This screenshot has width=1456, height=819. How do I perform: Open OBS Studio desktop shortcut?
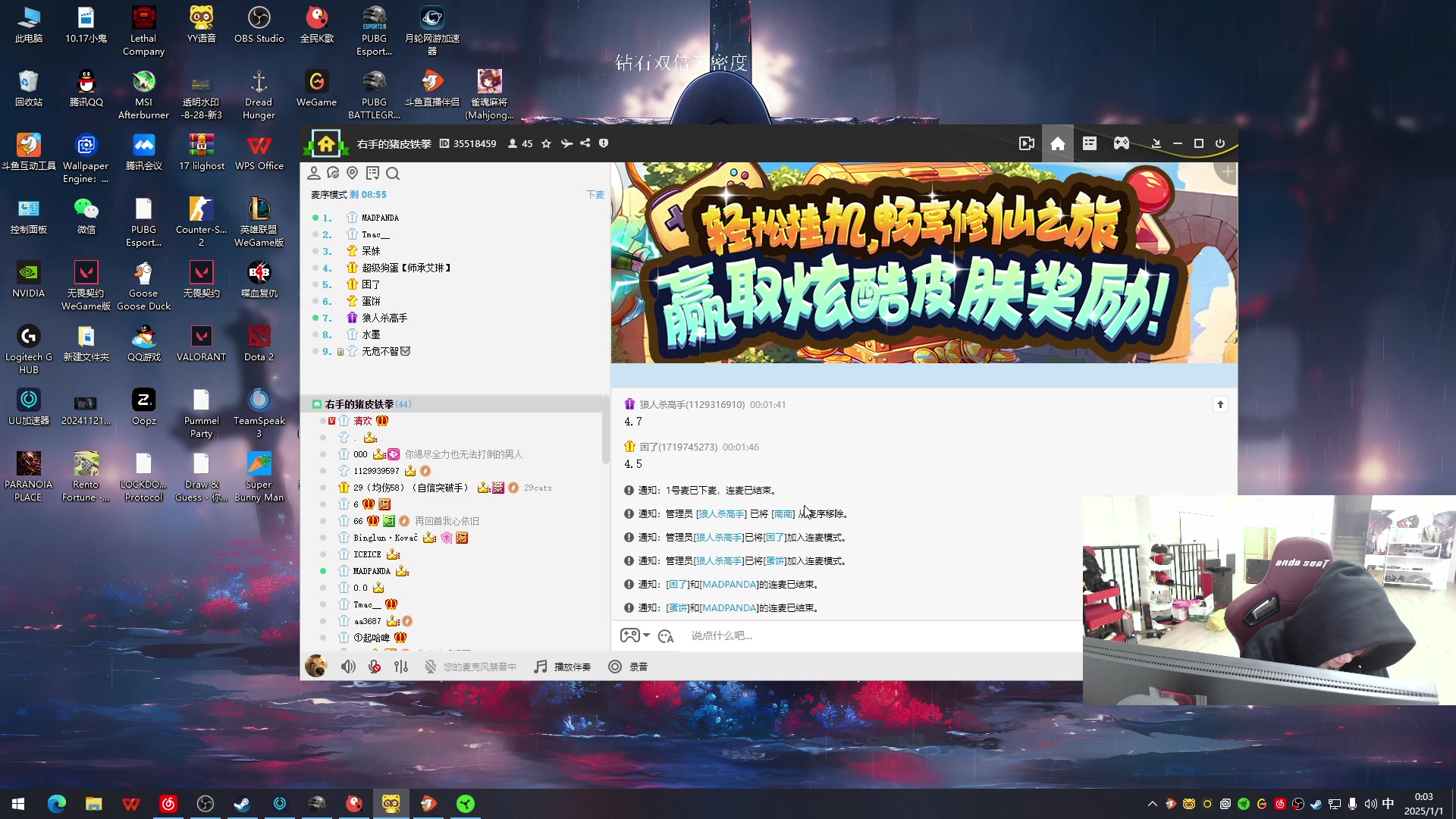point(259,25)
